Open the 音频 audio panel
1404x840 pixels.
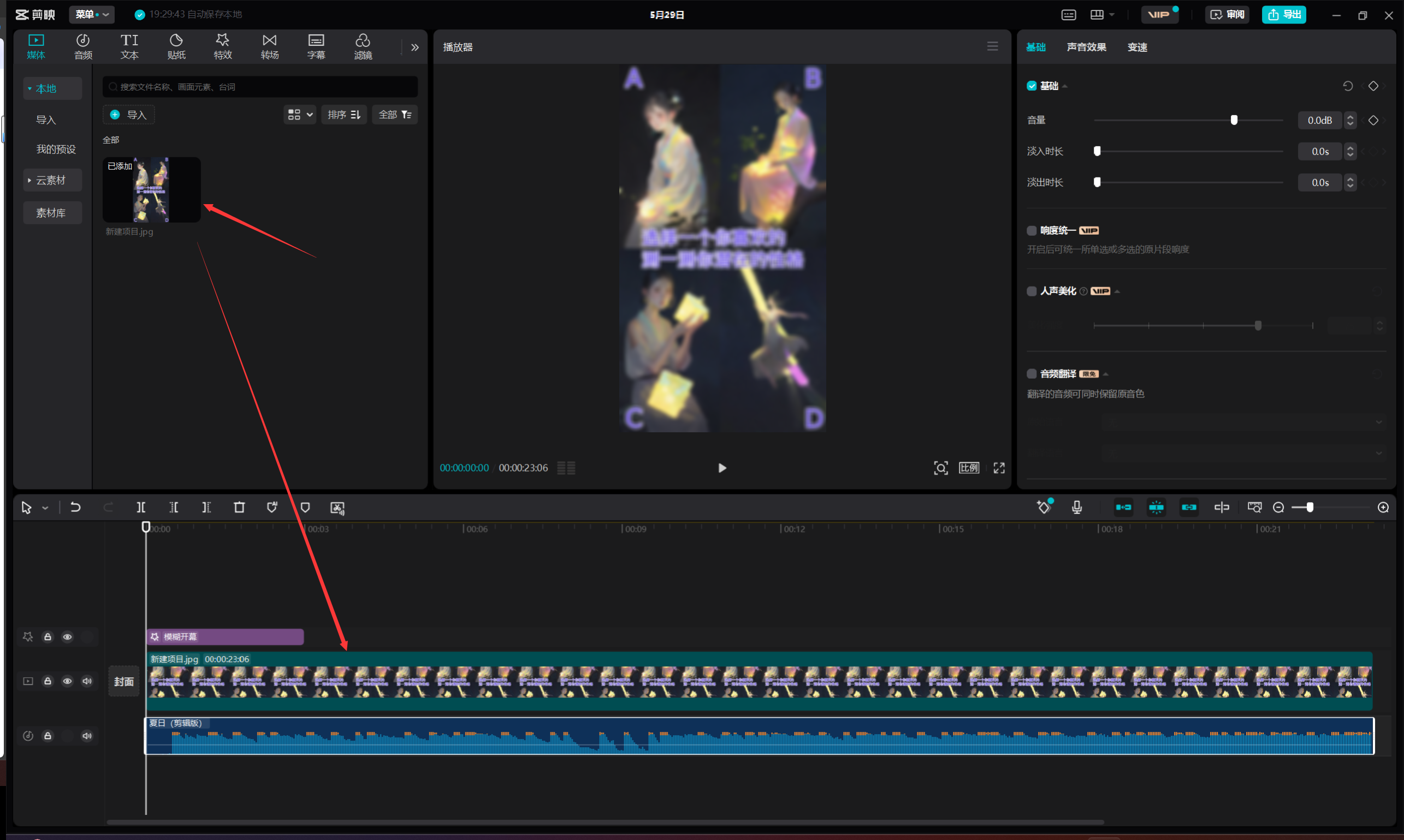82,46
